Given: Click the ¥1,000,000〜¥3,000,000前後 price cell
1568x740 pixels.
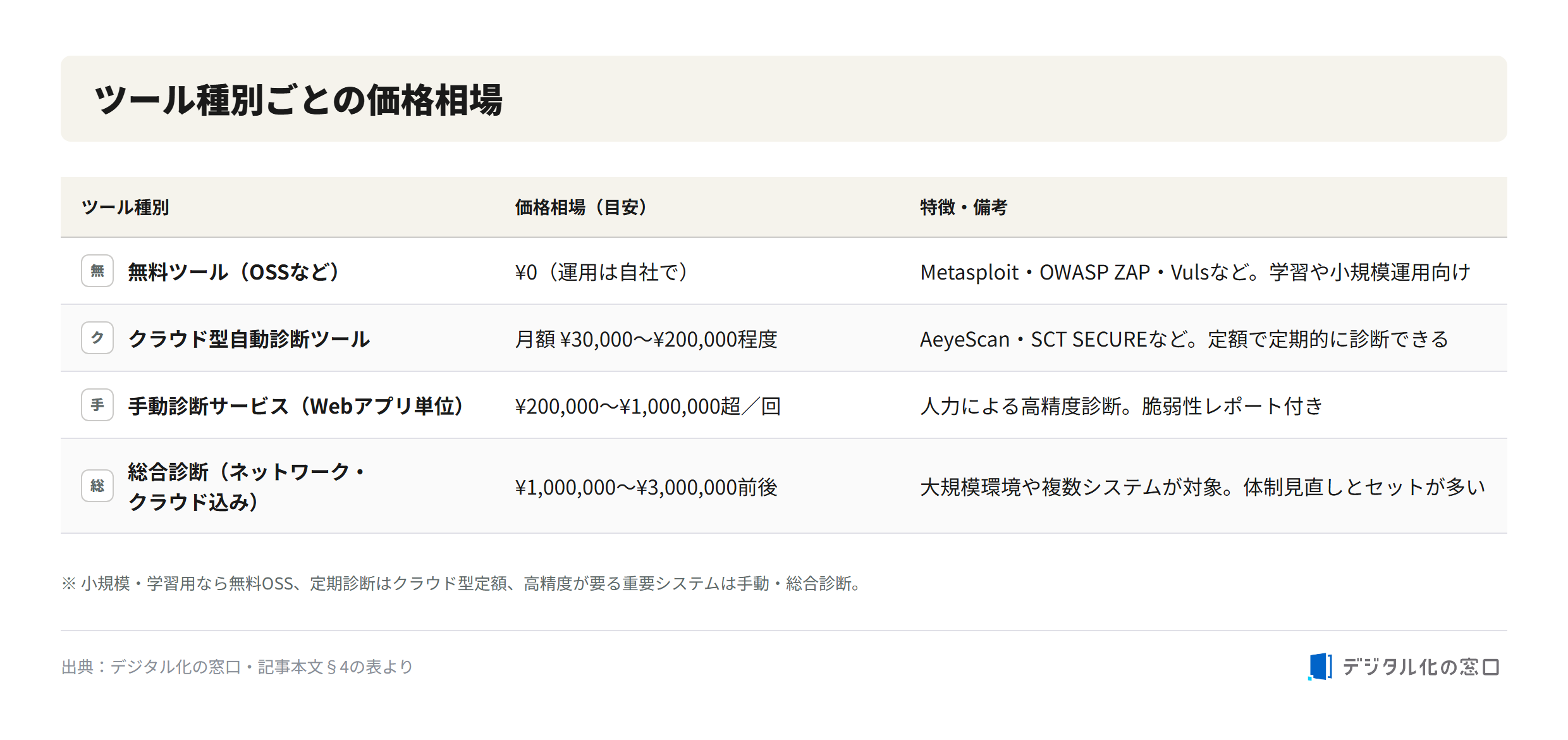Looking at the screenshot, I should pyautogui.click(x=646, y=487).
